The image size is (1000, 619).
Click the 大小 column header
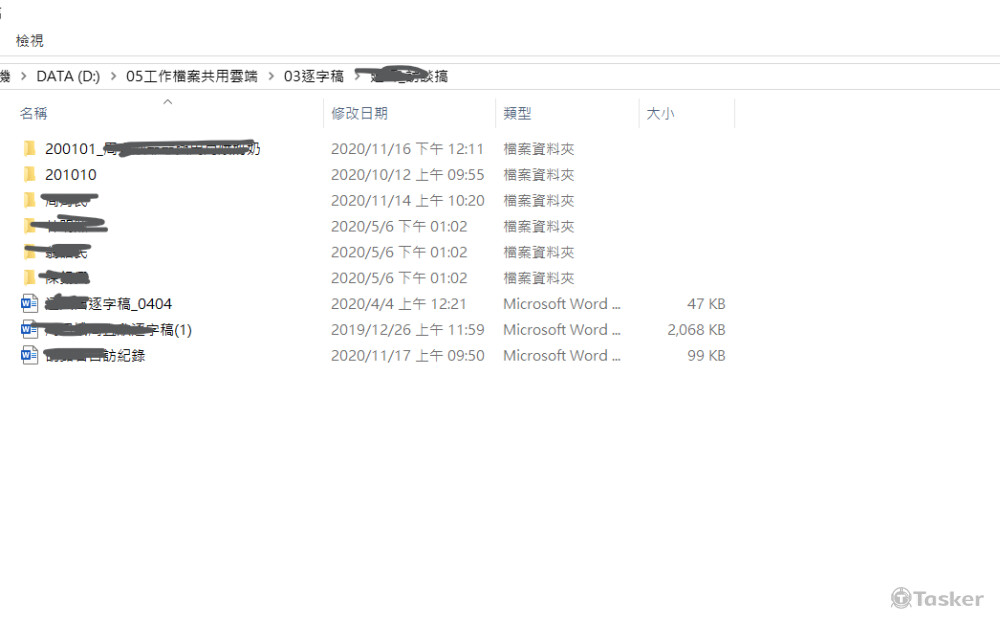661,113
